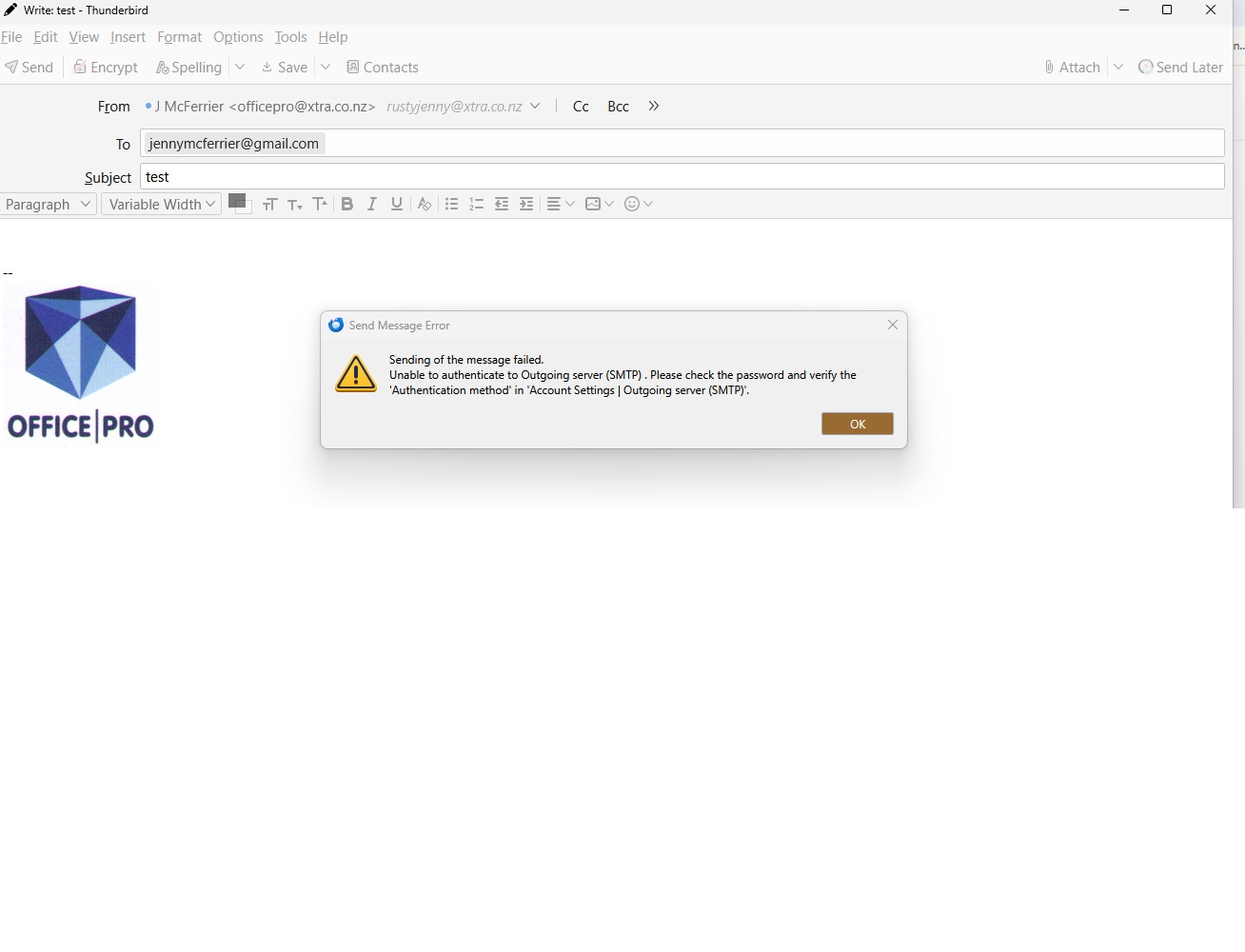Click the Send button in toolbar
The height and width of the screenshot is (952, 1245).
point(30,67)
